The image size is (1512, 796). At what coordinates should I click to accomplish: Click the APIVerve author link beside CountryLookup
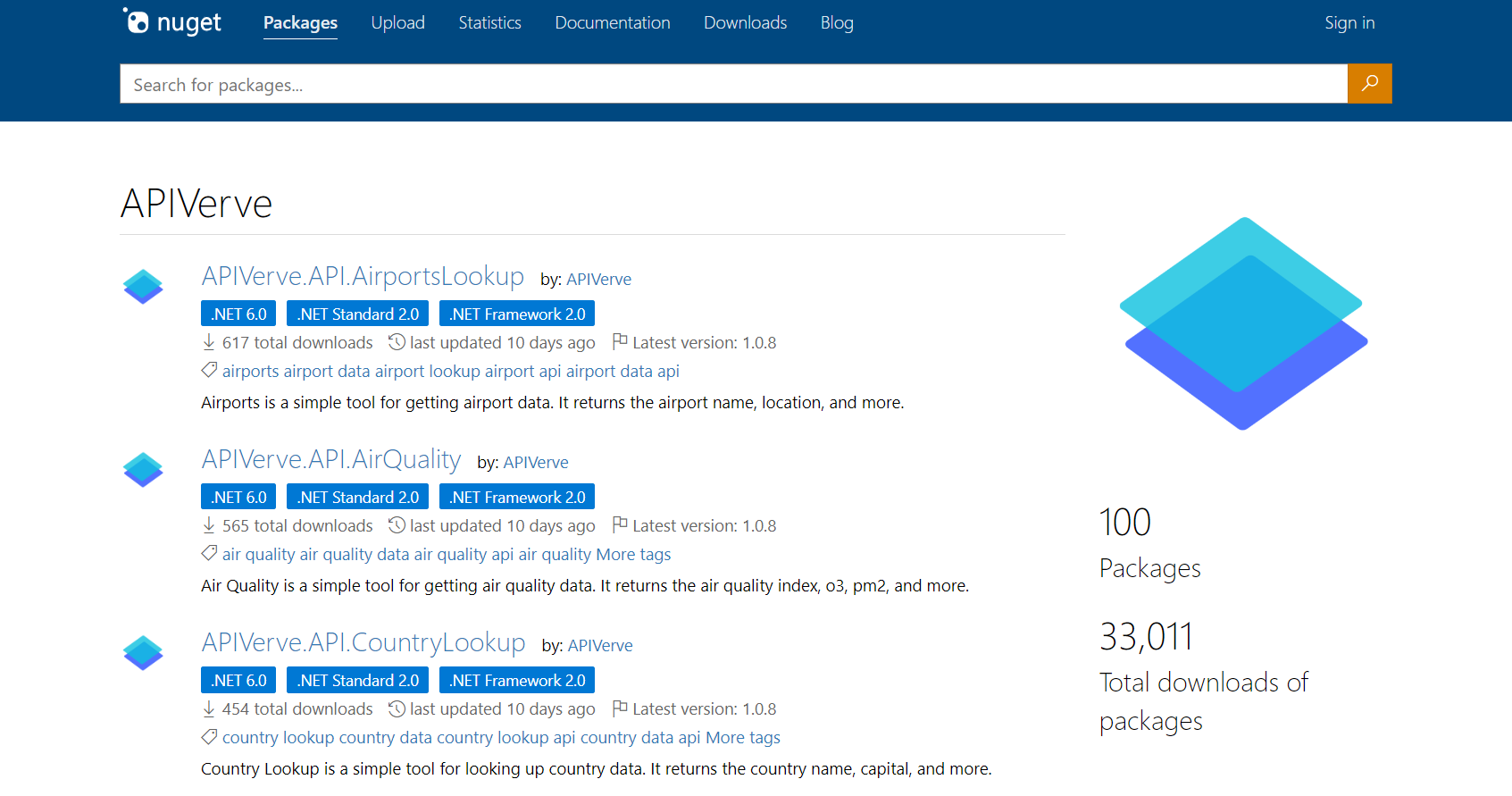point(600,645)
